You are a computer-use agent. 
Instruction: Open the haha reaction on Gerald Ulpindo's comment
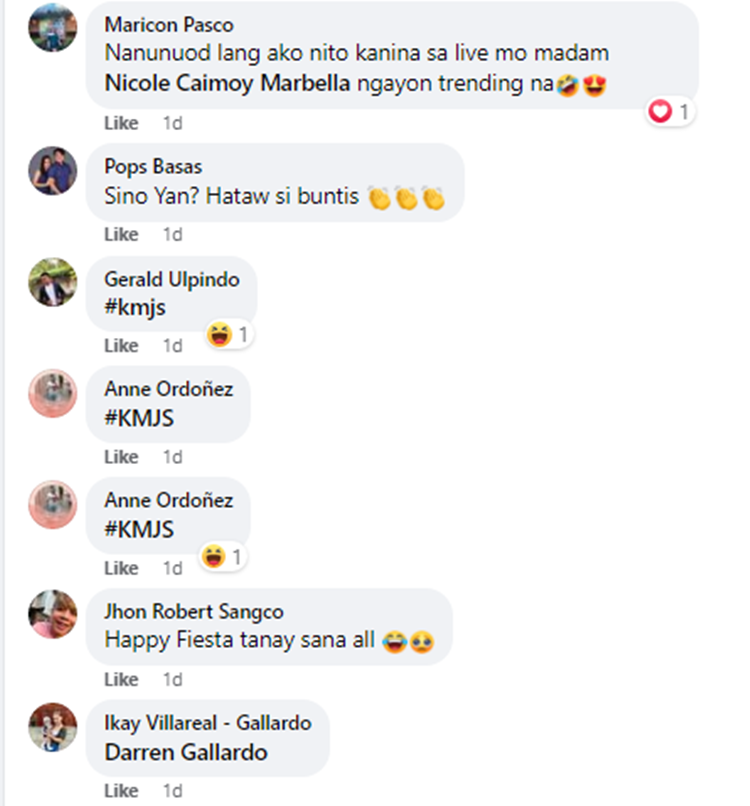pos(229,335)
